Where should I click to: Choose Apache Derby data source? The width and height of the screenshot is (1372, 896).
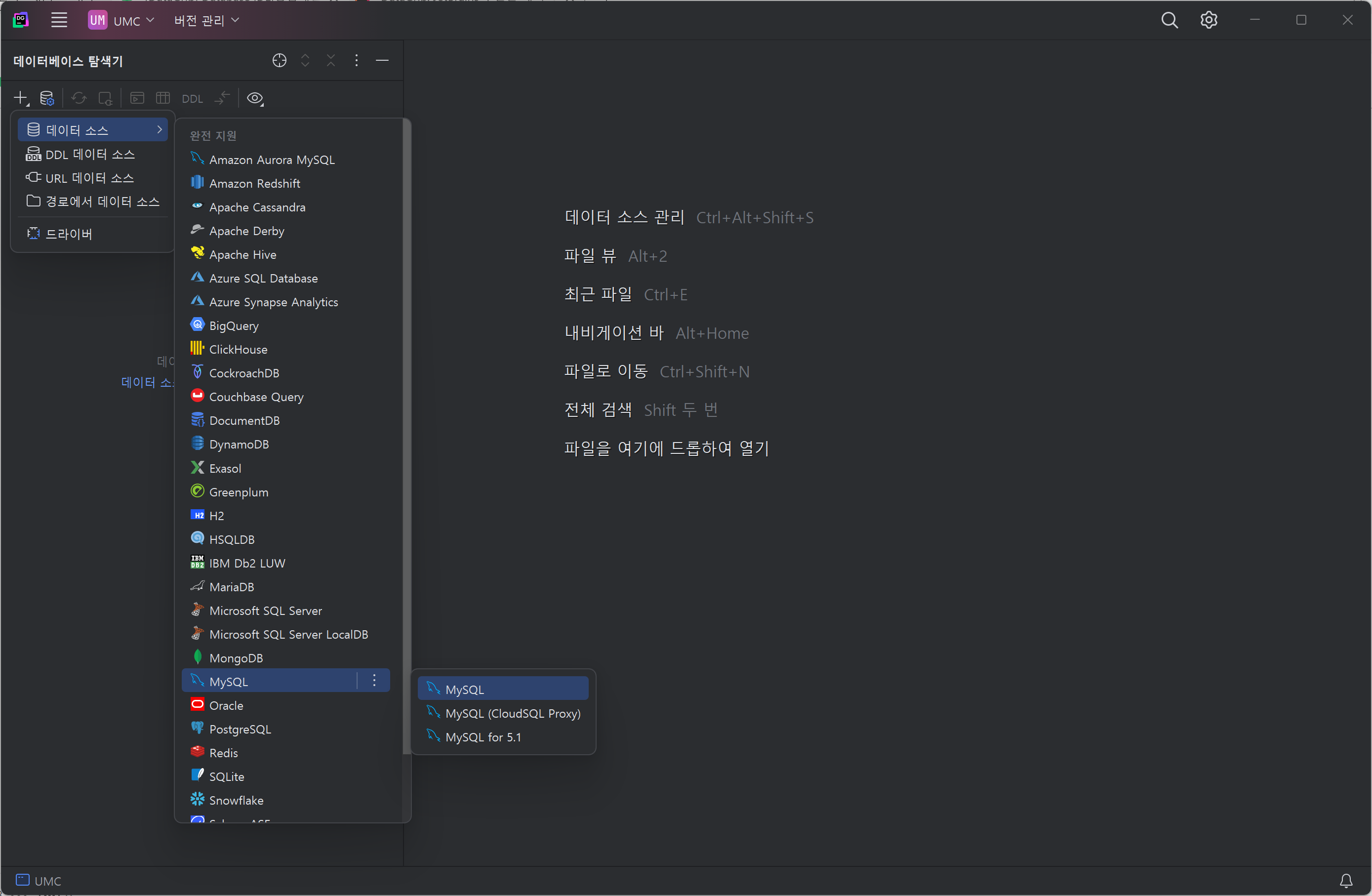(x=286, y=230)
